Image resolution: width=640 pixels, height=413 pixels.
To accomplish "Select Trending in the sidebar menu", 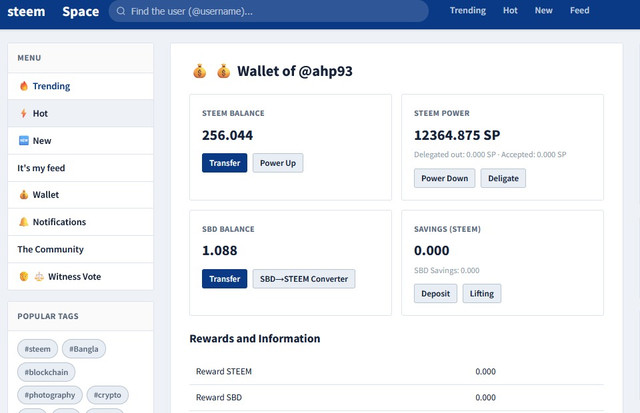I will (80, 86).
